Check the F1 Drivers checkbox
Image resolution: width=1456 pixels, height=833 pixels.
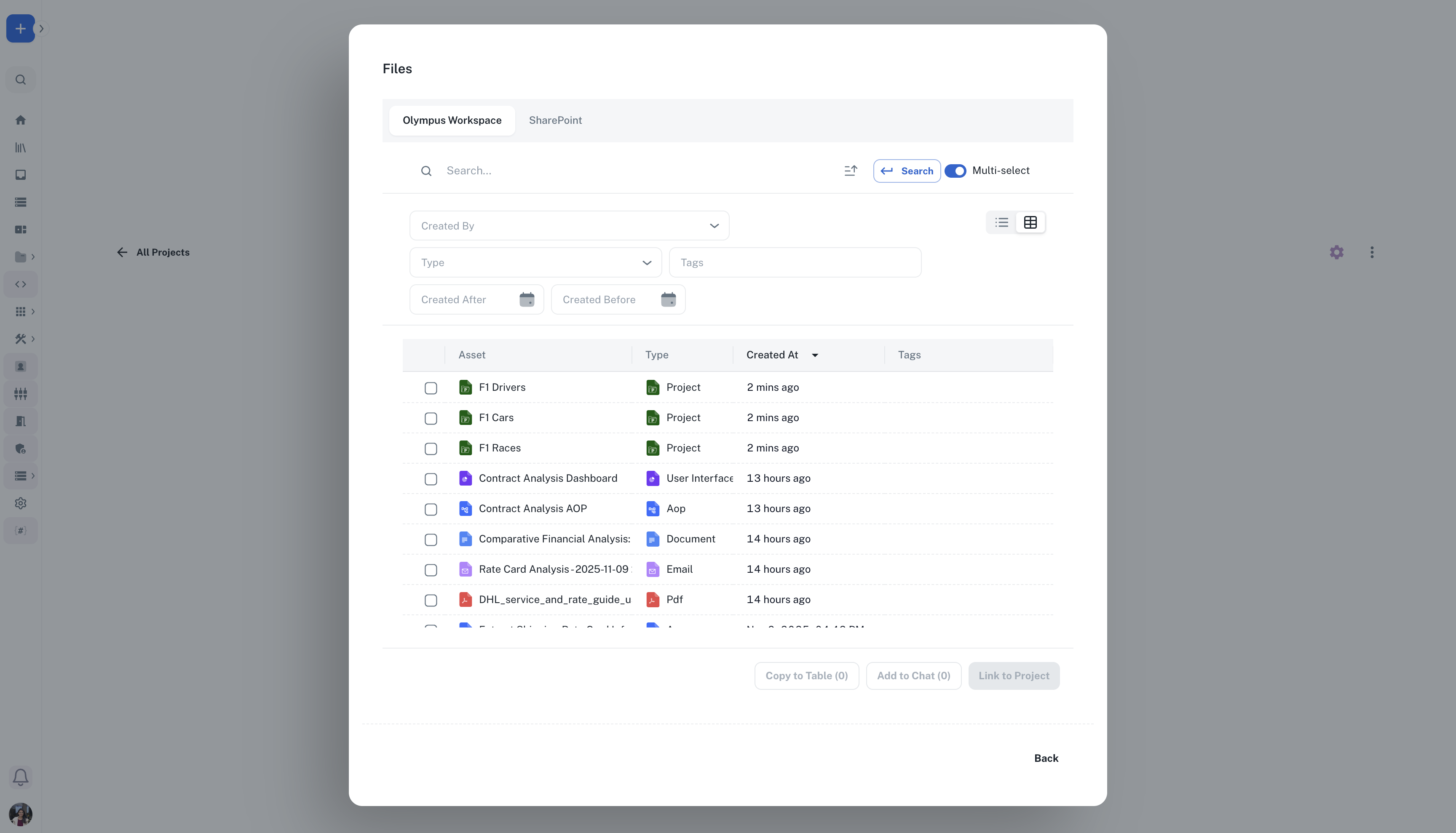click(x=431, y=388)
